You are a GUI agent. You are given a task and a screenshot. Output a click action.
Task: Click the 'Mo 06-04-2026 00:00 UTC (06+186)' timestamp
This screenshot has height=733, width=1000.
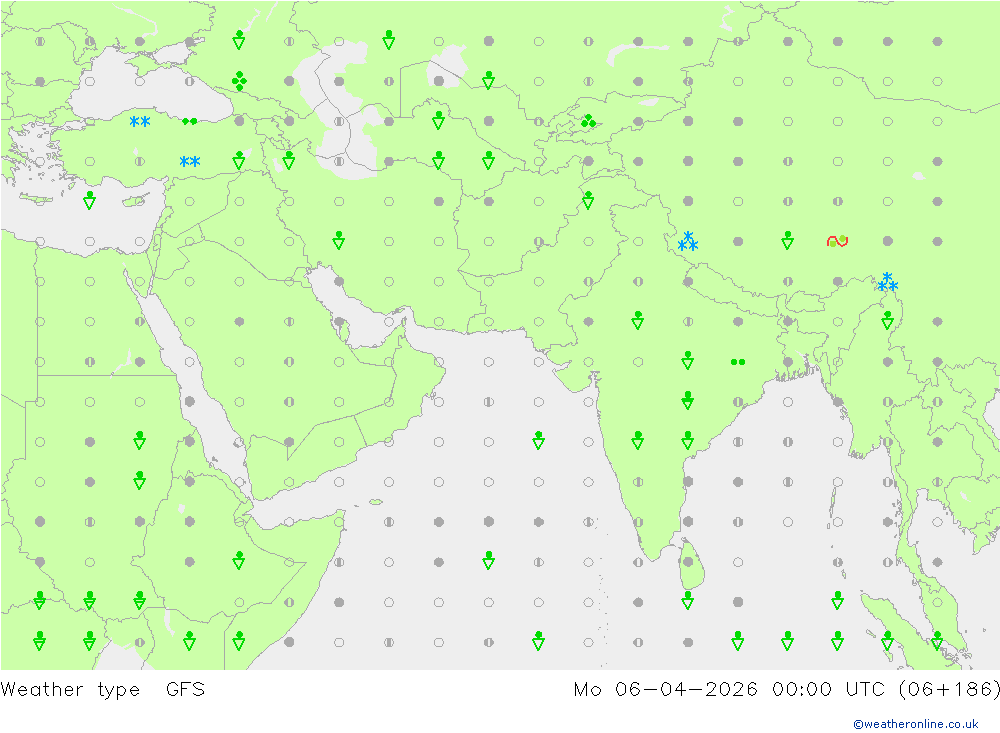tap(786, 690)
